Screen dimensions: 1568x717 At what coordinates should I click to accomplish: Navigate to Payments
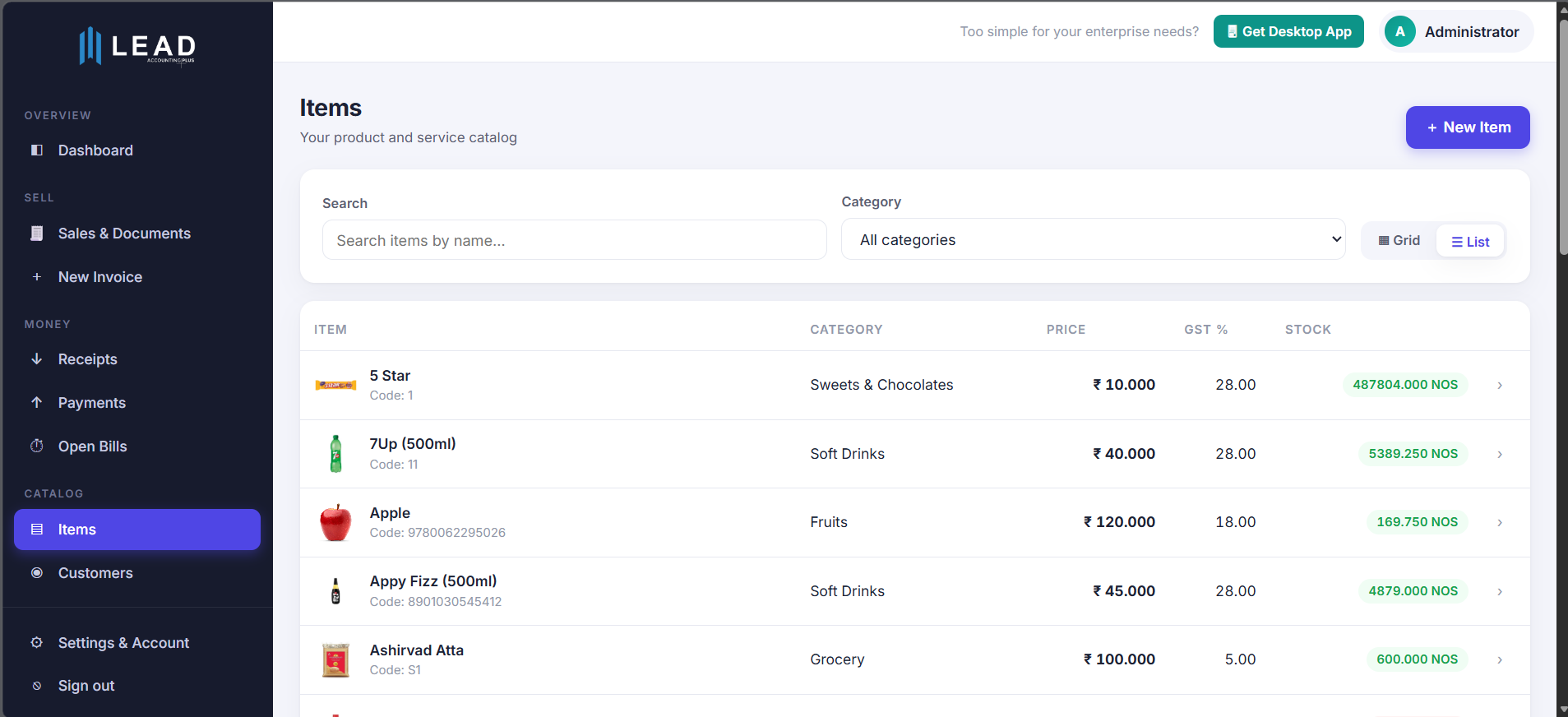click(x=137, y=403)
